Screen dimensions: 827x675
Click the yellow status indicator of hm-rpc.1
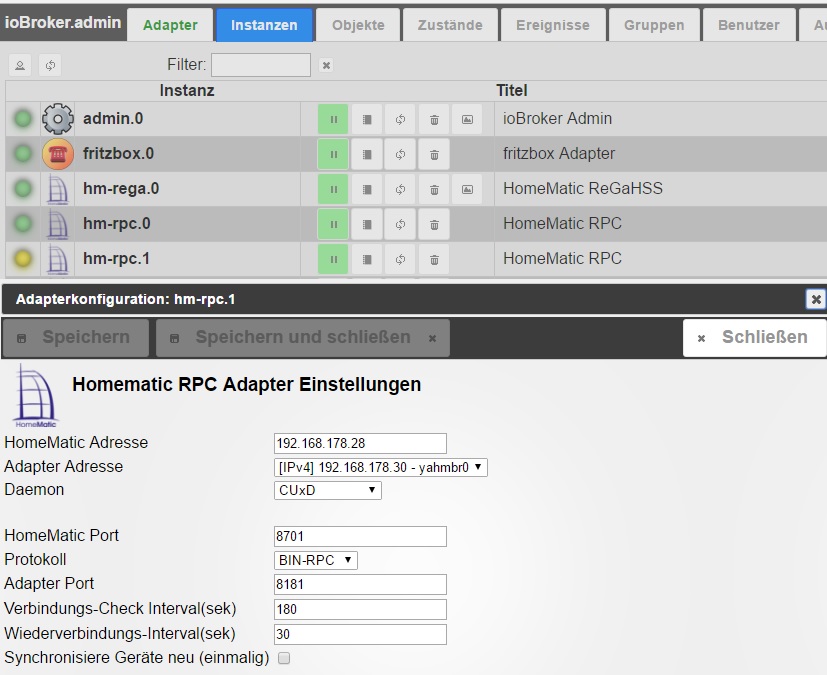coord(23,259)
